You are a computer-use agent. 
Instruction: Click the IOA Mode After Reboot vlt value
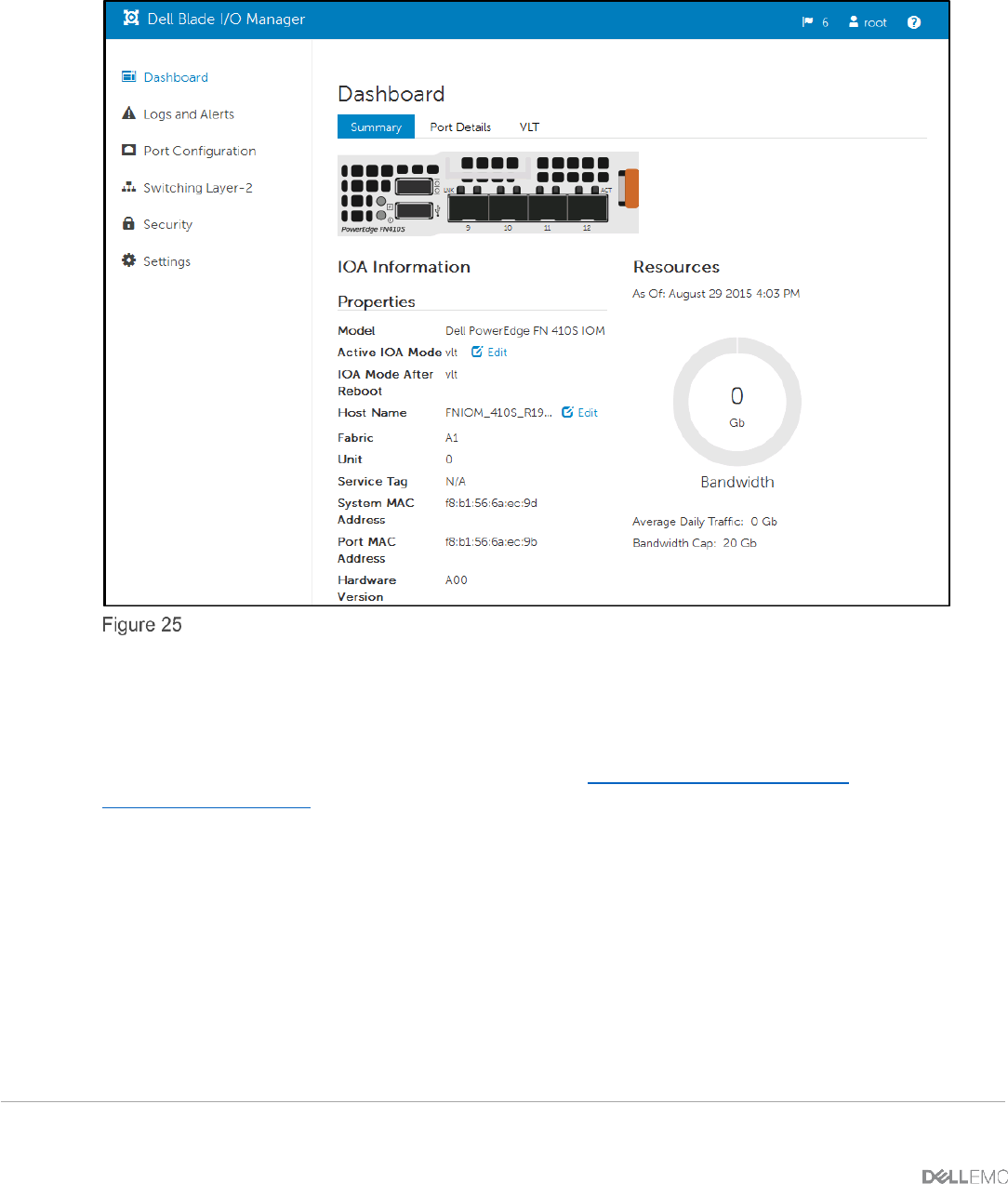pyautogui.click(x=451, y=375)
